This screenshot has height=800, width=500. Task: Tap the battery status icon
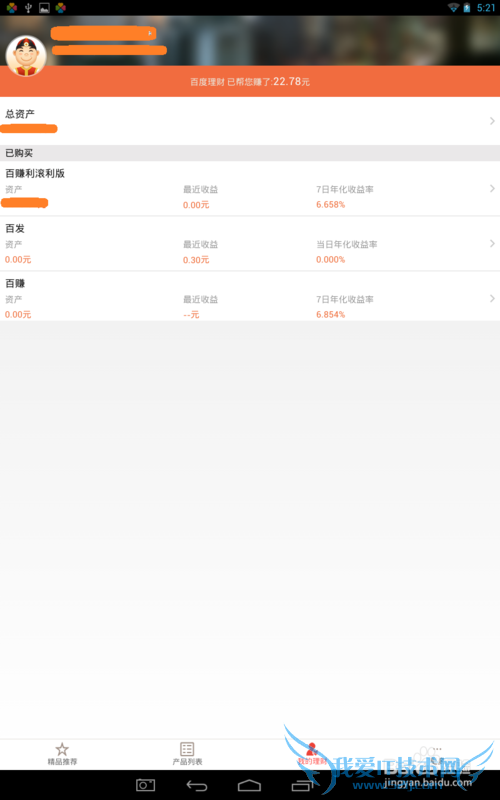(x=467, y=8)
